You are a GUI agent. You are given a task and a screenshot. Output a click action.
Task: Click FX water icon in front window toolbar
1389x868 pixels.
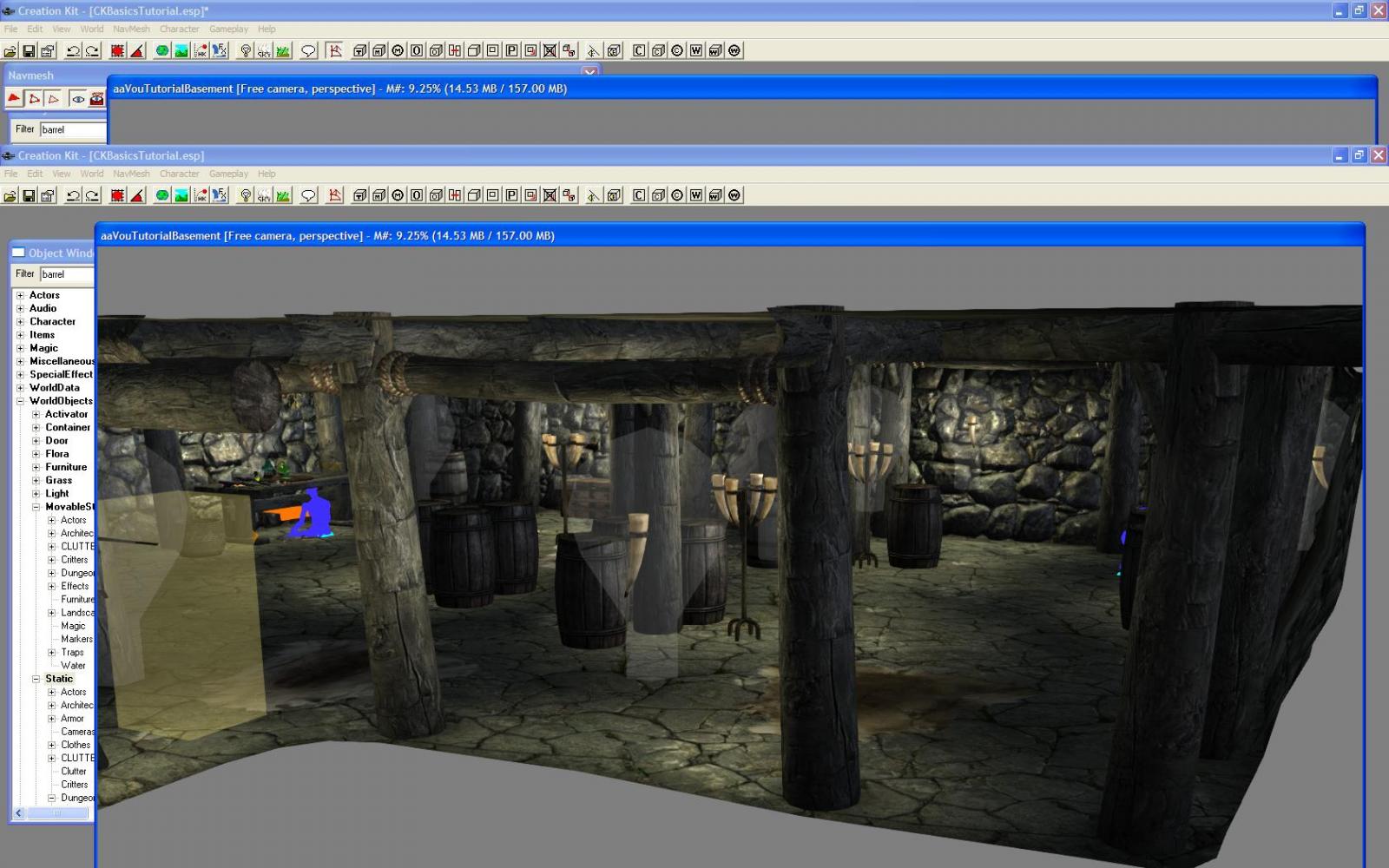[x=220, y=196]
